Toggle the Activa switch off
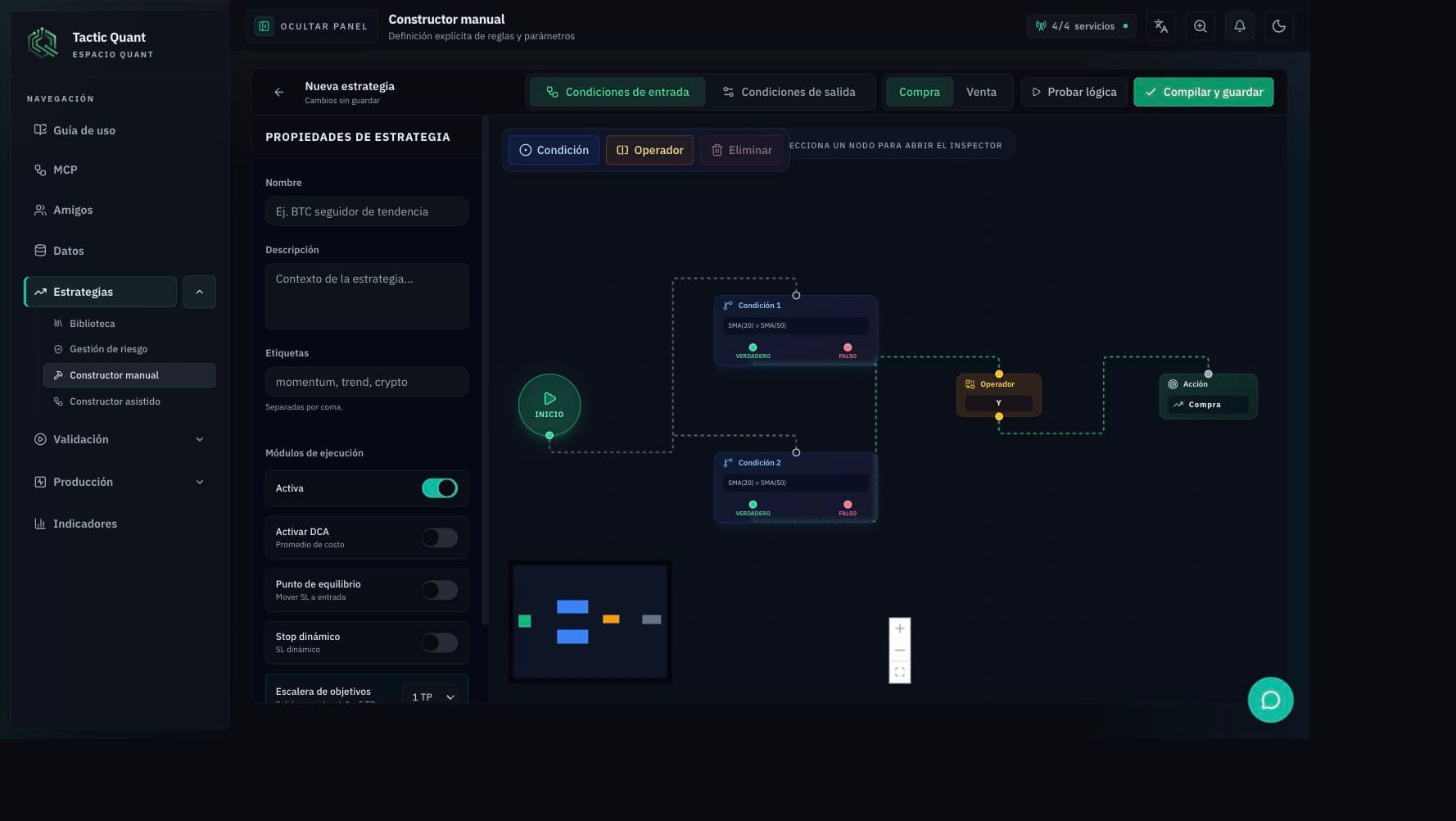 pyautogui.click(x=440, y=488)
